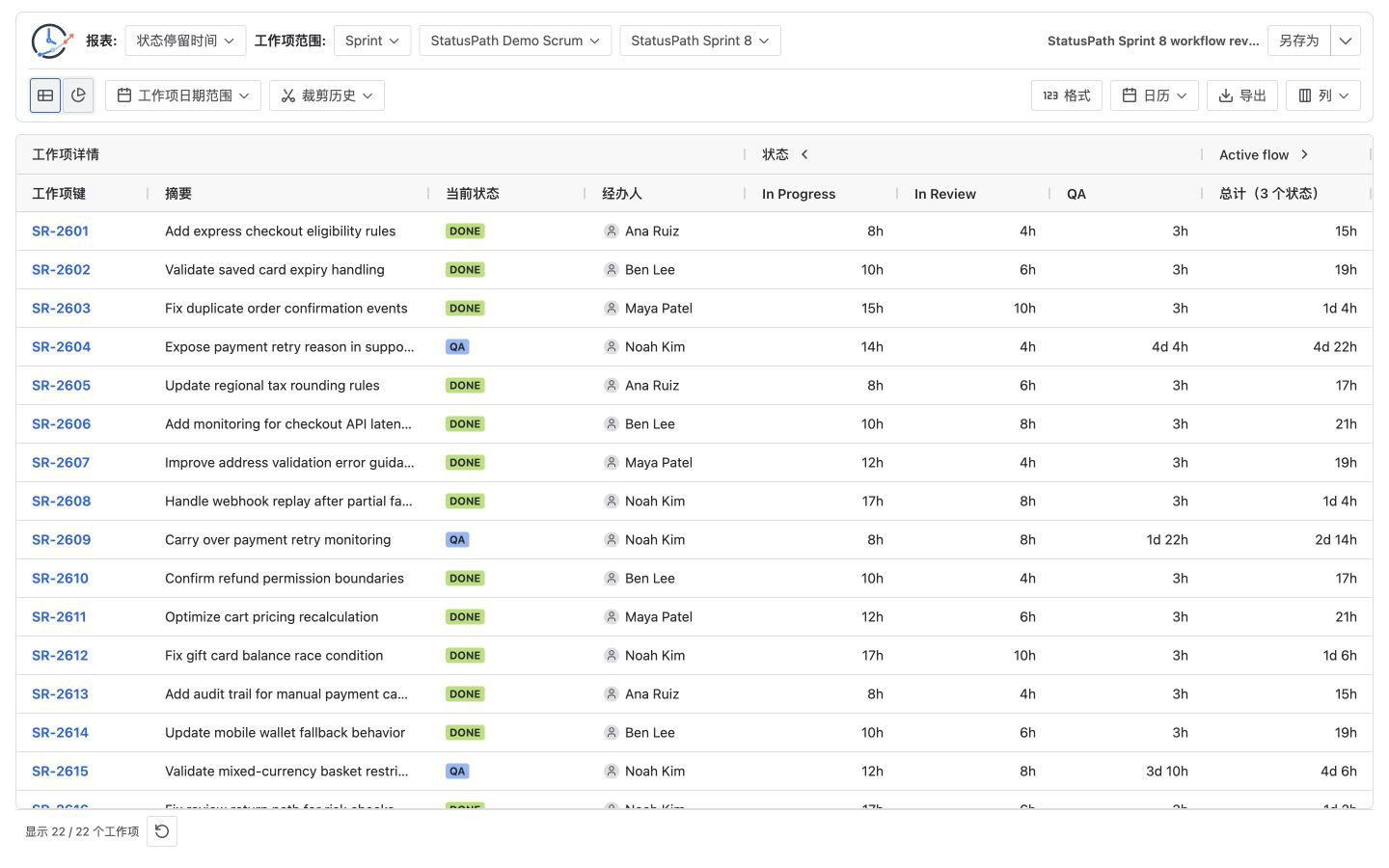Click the 摘要 column header

pyautogui.click(x=178, y=194)
